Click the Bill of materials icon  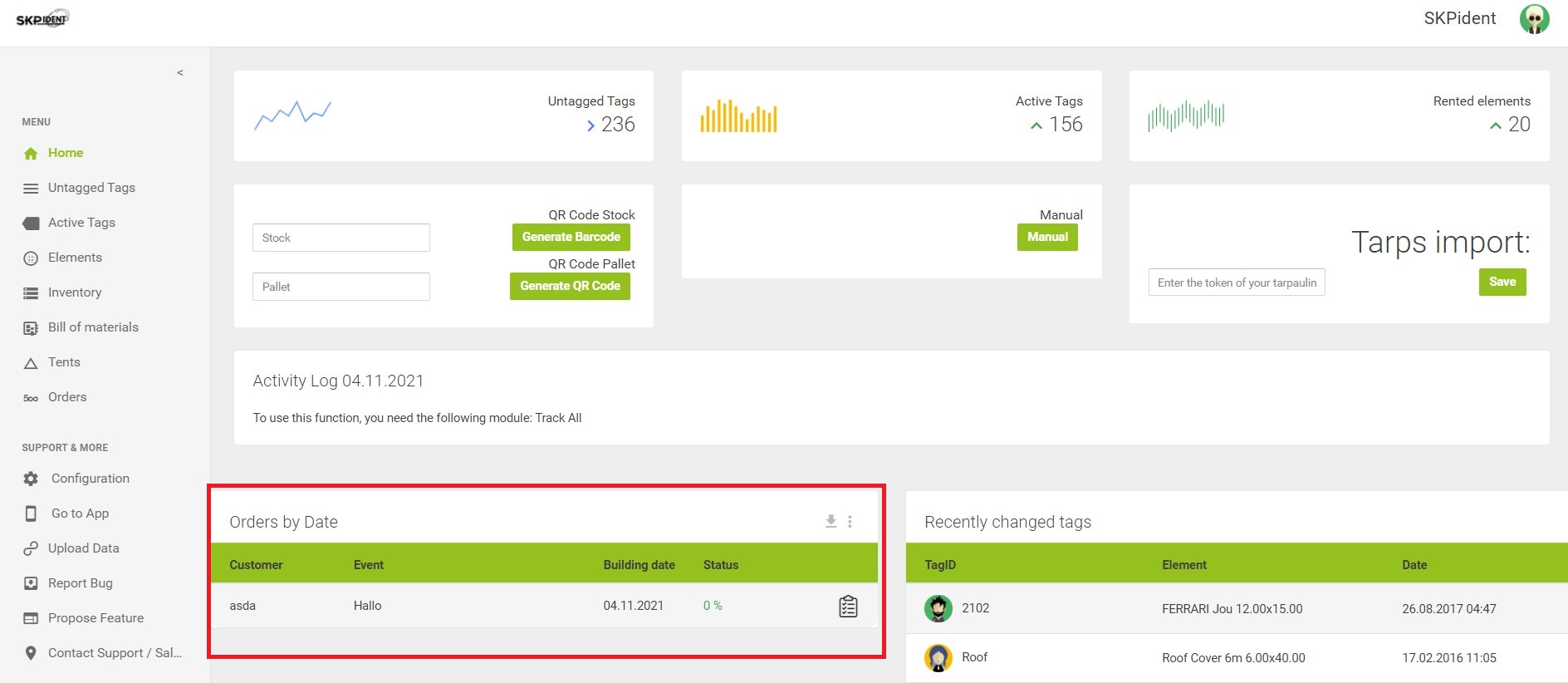tap(31, 328)
